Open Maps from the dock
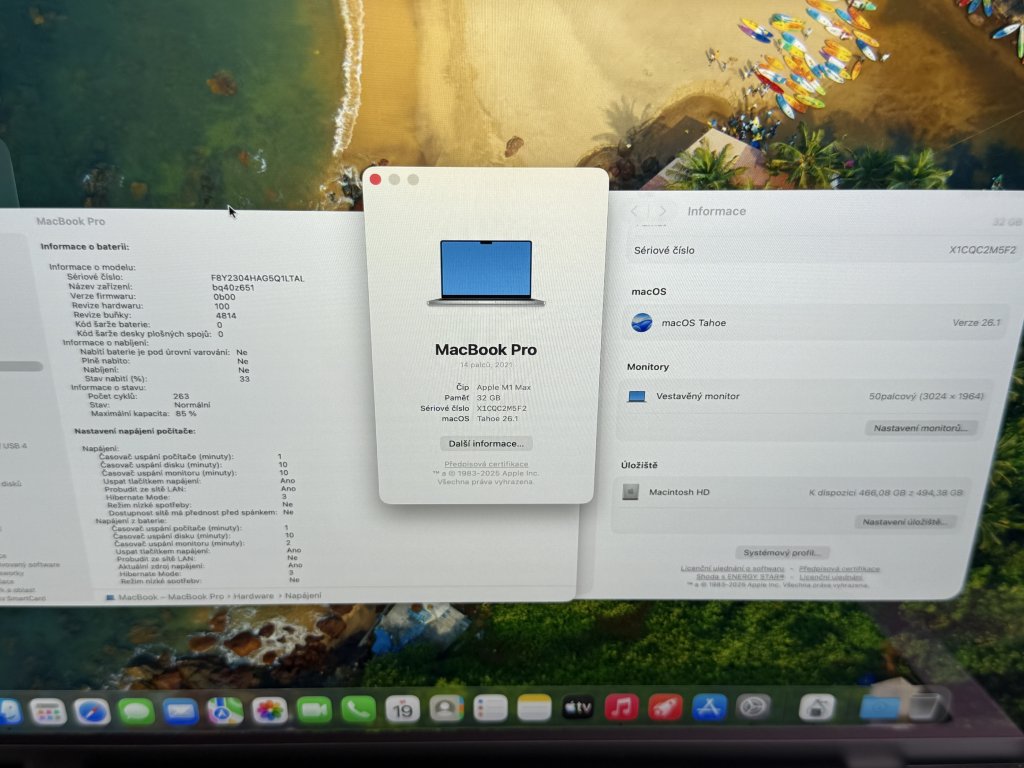Viewport: 1024px width, 768px height. [225, 710]
